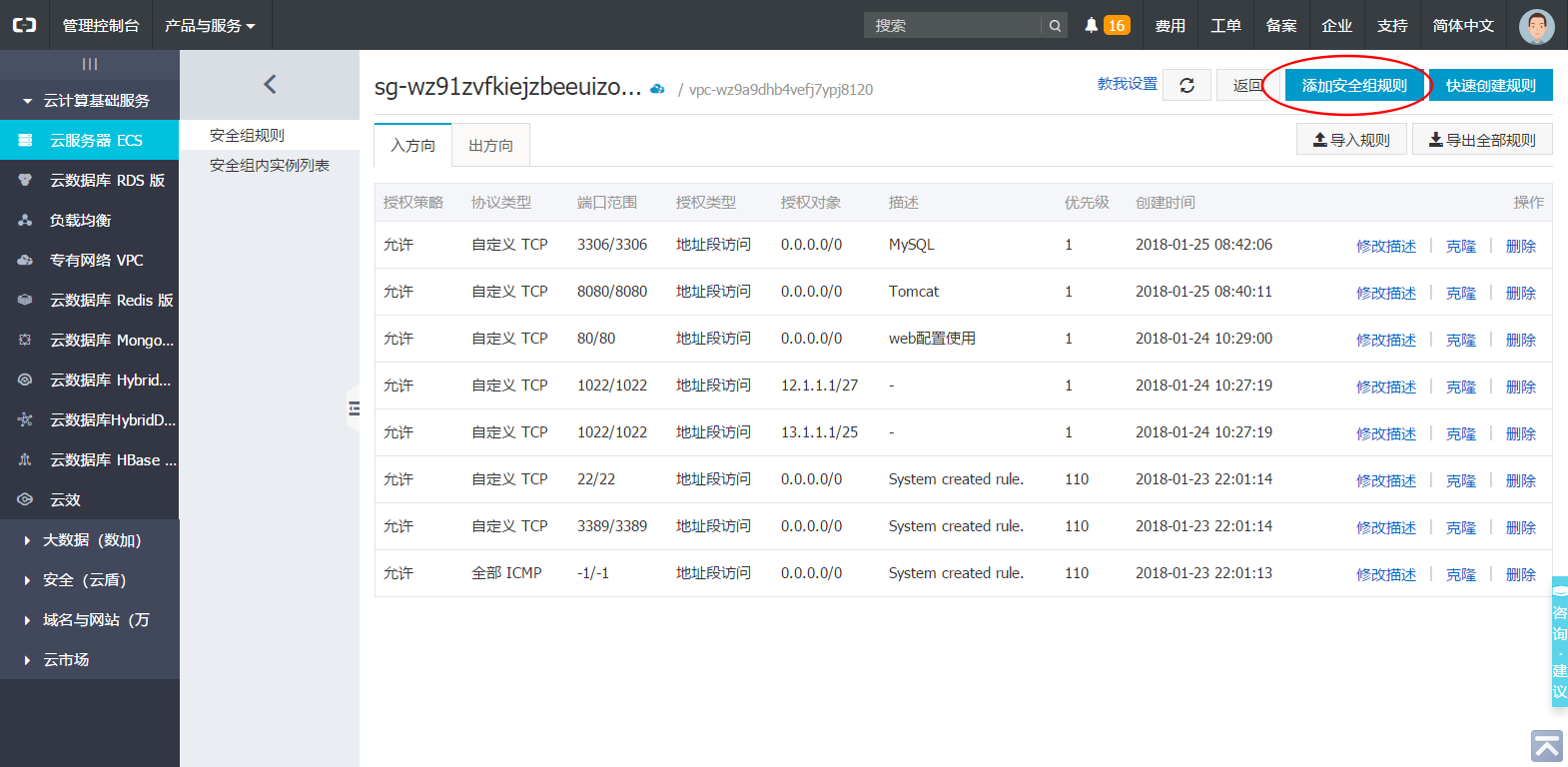Click 导出全部规则 button
This screenshot has width=1568, height=767.
1482,140
